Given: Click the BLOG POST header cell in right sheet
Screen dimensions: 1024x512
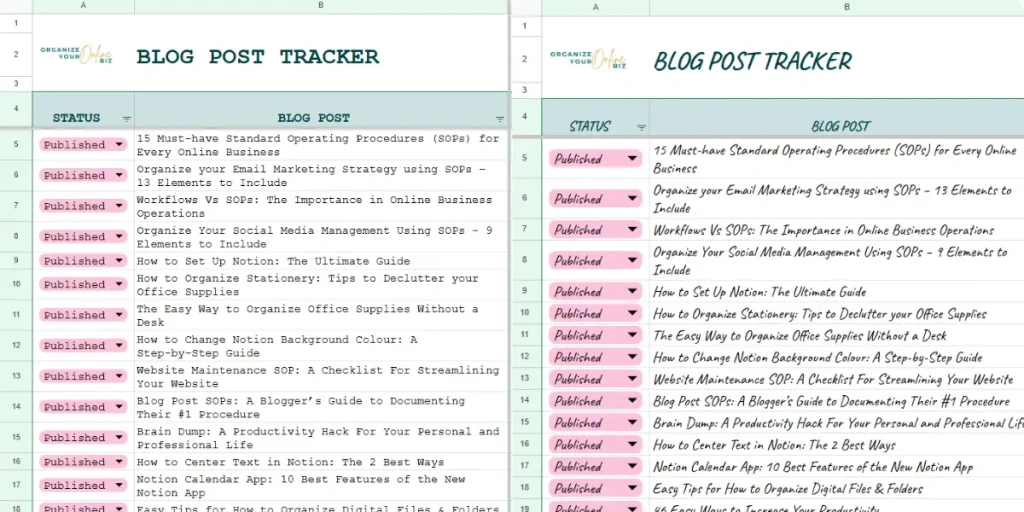Looking at the screenshot, I should click(837, 118).
